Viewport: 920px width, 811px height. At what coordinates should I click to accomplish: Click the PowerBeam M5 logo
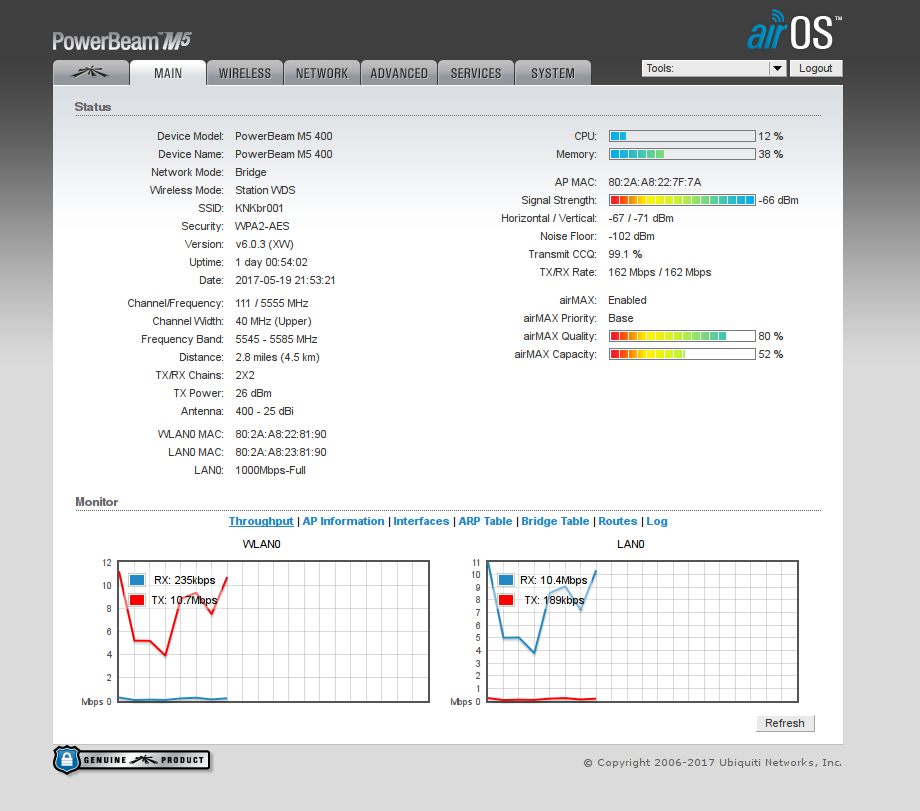pyautogui.click(x=122, y=41)
